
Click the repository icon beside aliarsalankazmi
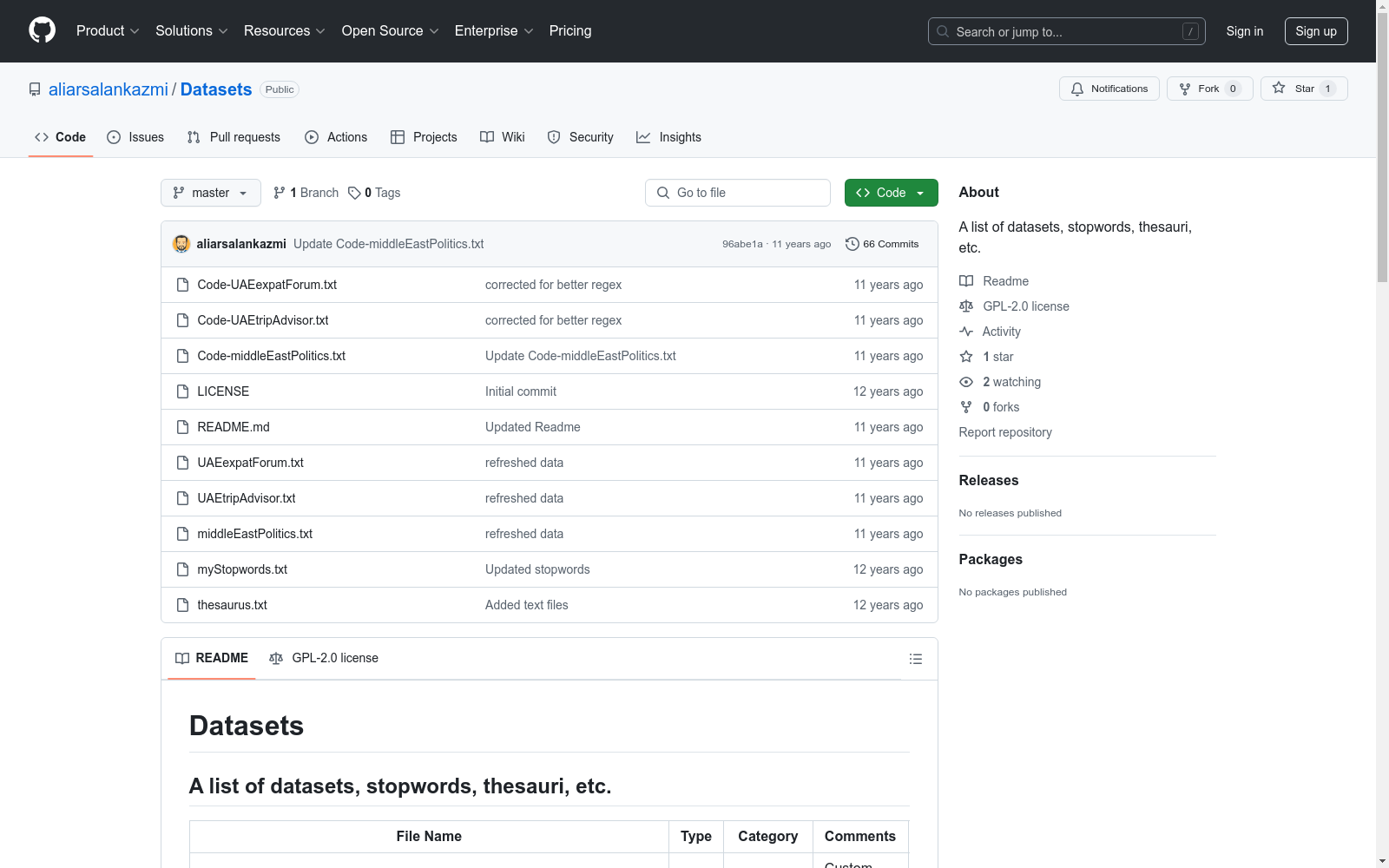point(35,89)
